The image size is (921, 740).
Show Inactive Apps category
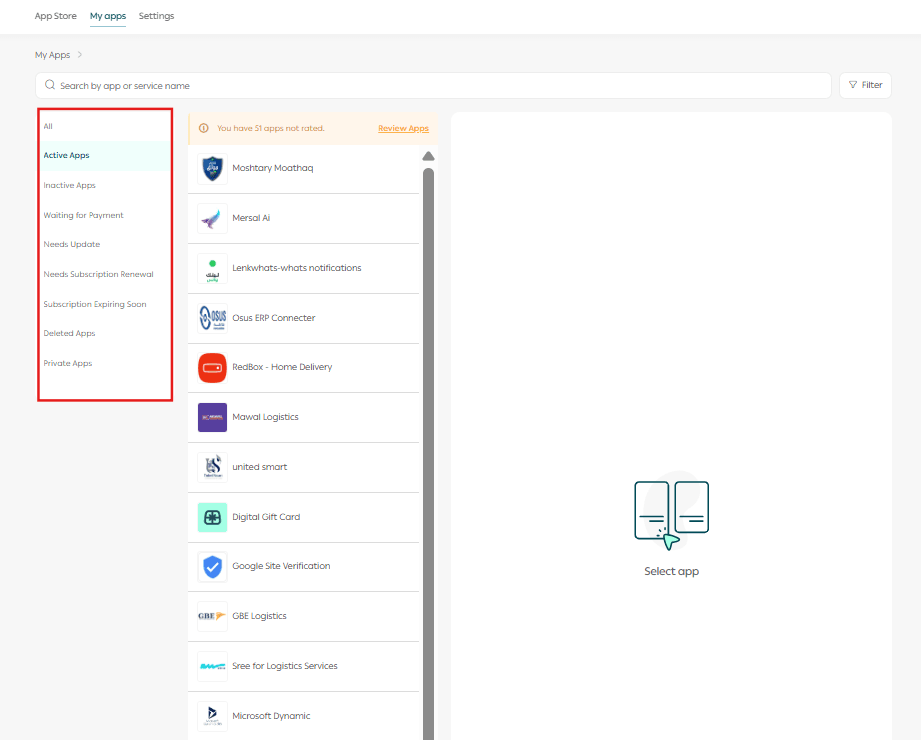click(x=70, y=185)
